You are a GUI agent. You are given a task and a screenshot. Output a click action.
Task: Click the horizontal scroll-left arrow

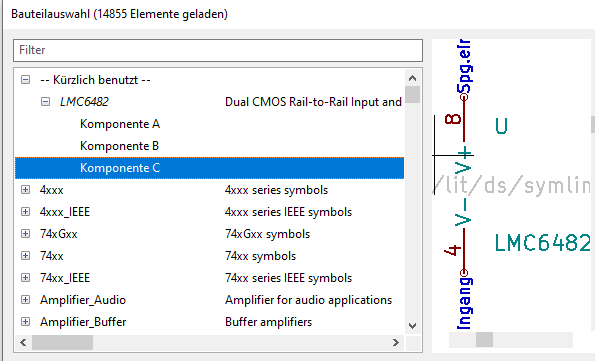(x=23, y=342)
